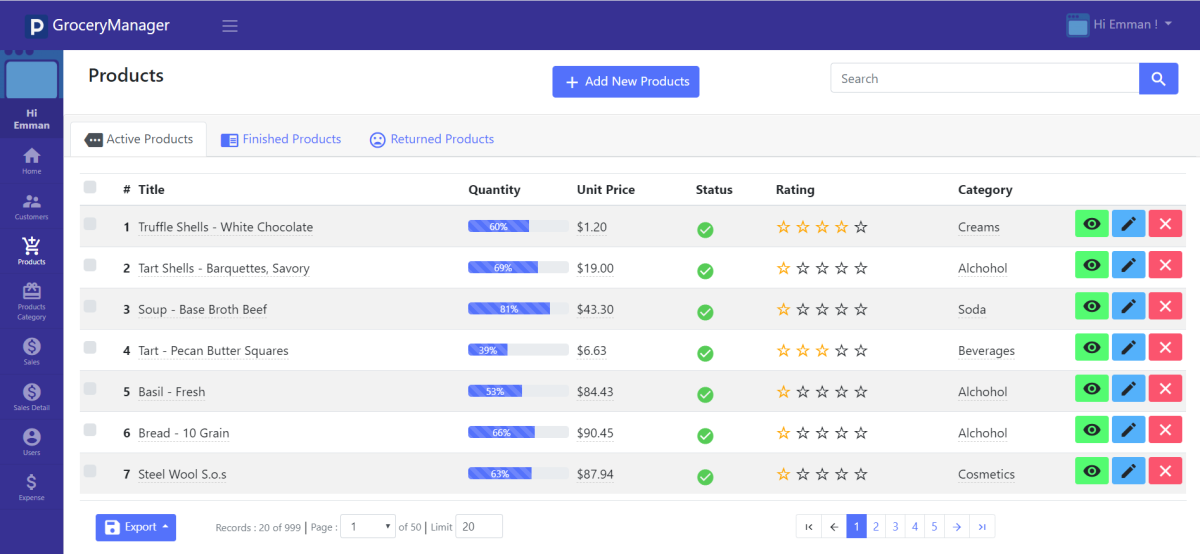Edit Tart Shells - Barquettes product
The image size is (1200, 554).
(x=1129, y=266)
